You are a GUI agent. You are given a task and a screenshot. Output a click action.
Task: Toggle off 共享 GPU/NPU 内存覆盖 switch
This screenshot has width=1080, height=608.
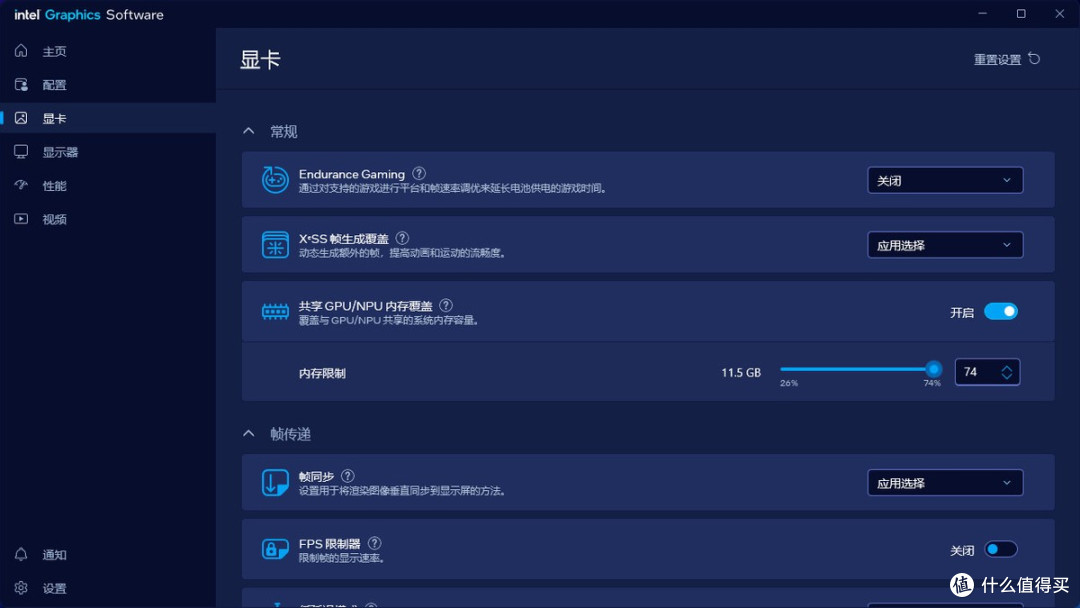(1000, 312)
